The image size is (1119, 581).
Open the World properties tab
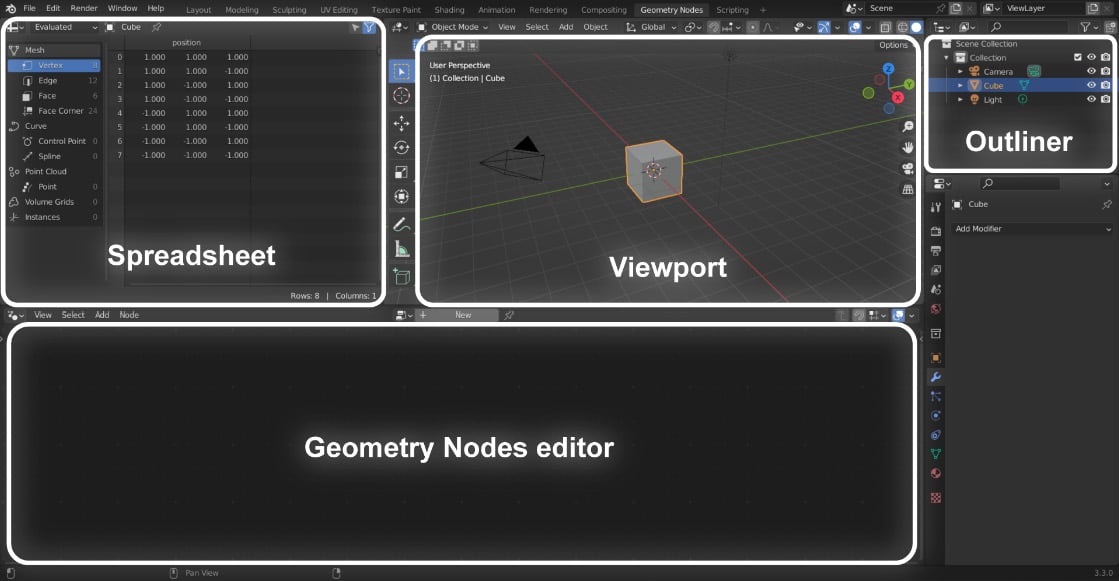[936, 308]
